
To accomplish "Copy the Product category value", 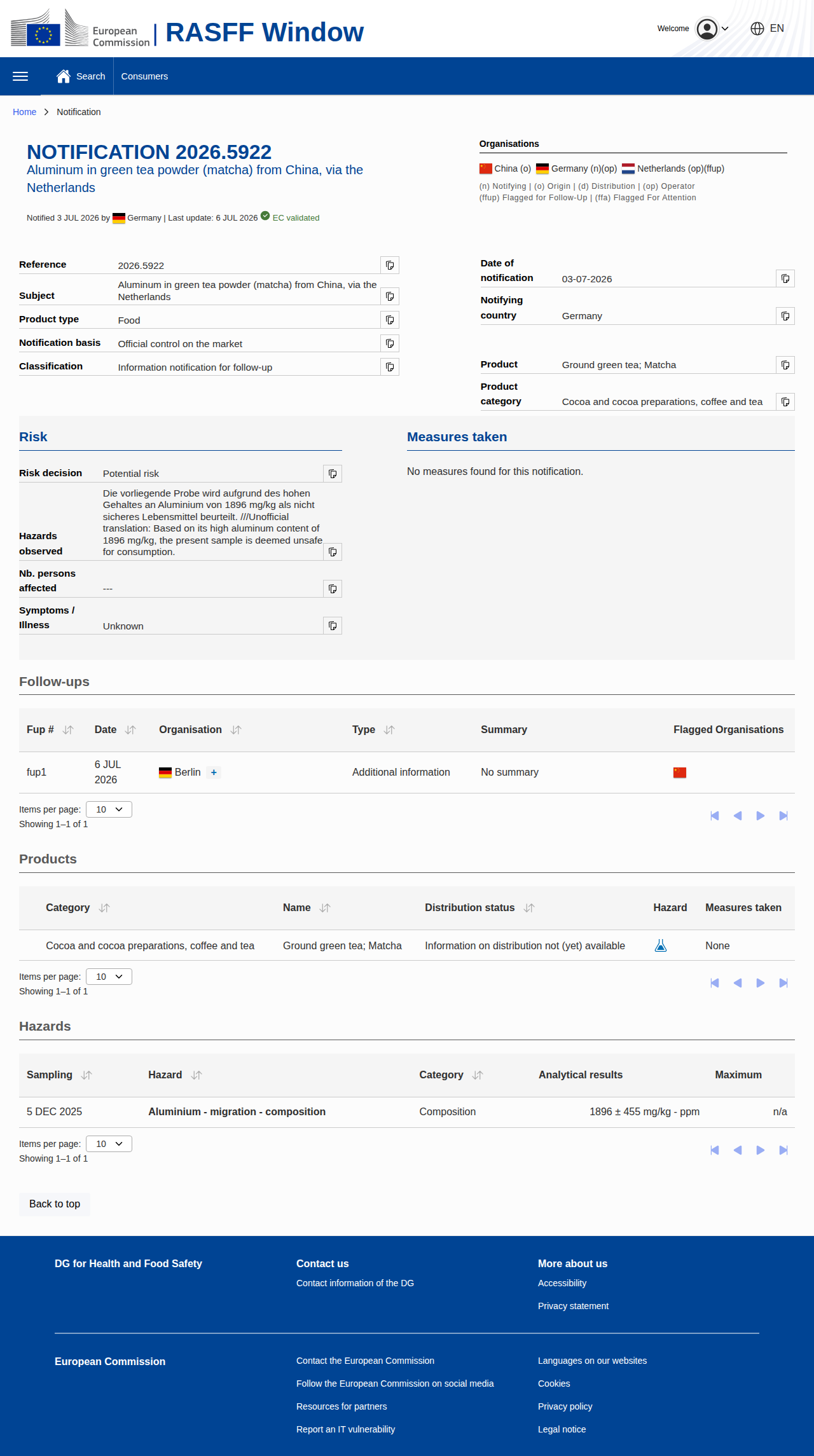I will (785, 402).
